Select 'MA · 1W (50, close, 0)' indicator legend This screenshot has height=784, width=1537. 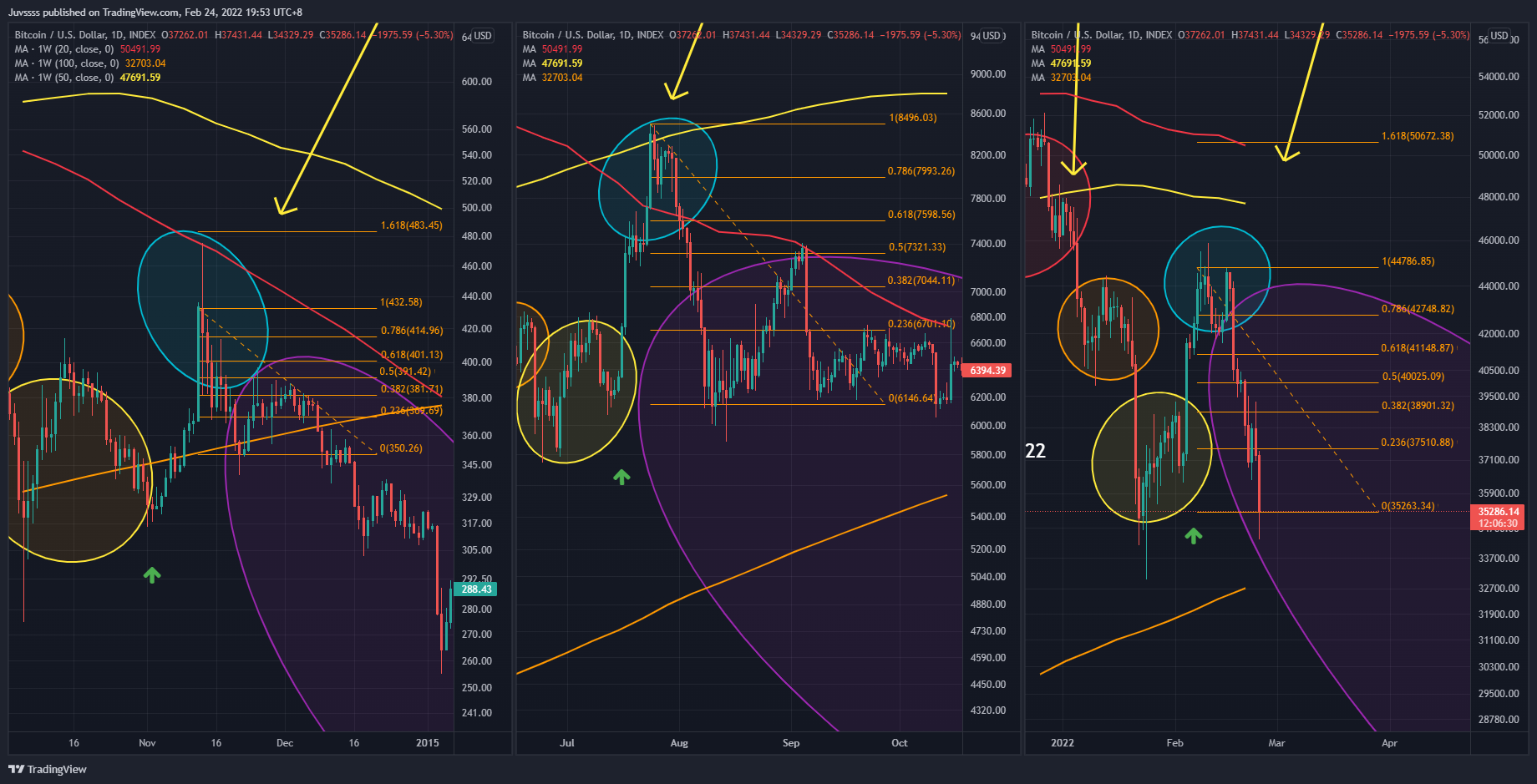pyautogui.click(x=87, y=78)
